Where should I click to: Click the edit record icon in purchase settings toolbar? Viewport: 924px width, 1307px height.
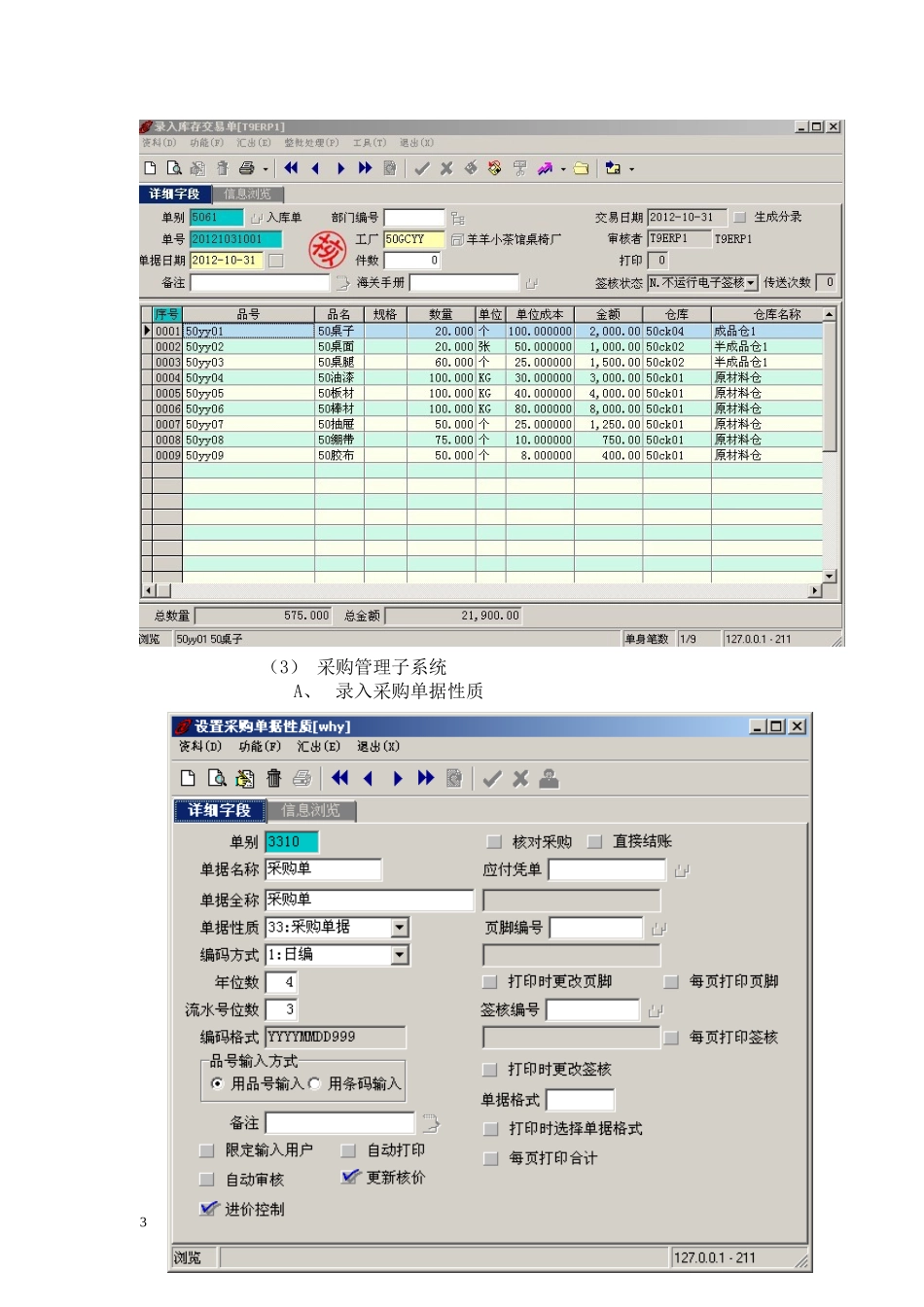click(245, 778)
